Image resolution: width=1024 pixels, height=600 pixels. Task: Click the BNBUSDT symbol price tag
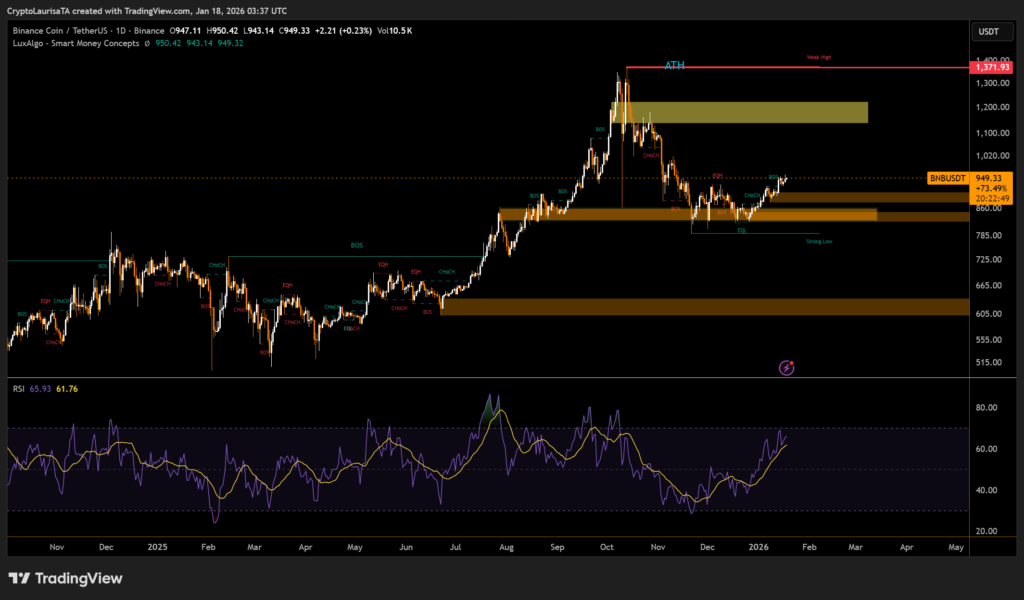[x=949, y=178]
